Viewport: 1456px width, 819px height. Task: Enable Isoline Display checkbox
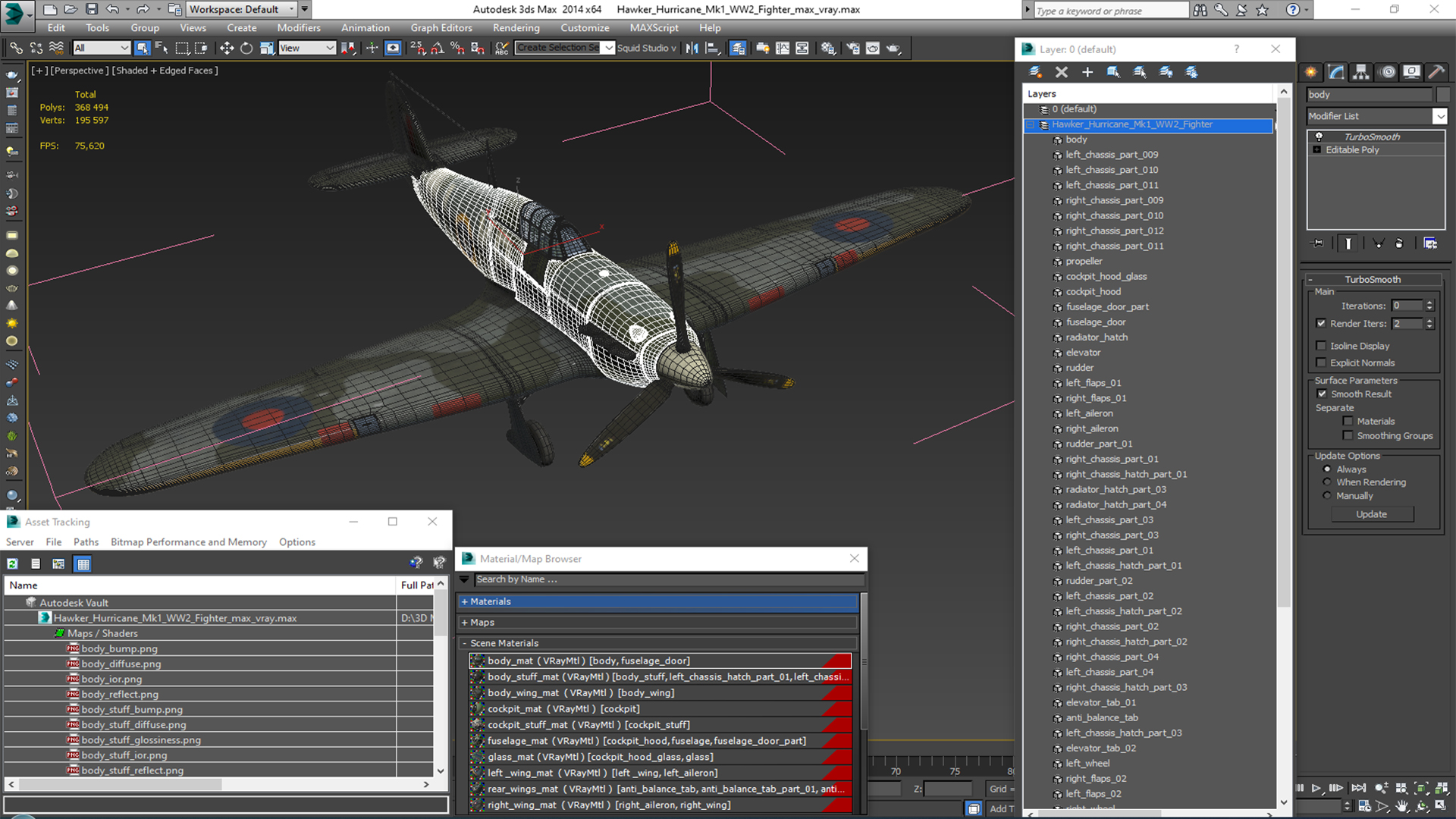click(1321, 346)
